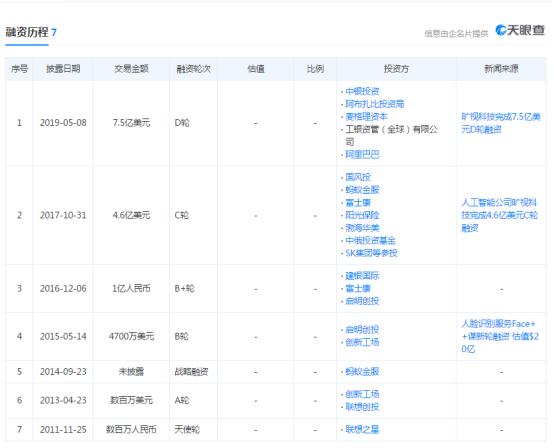Open the 联想创投 investor link

click(x=362, y=407)
